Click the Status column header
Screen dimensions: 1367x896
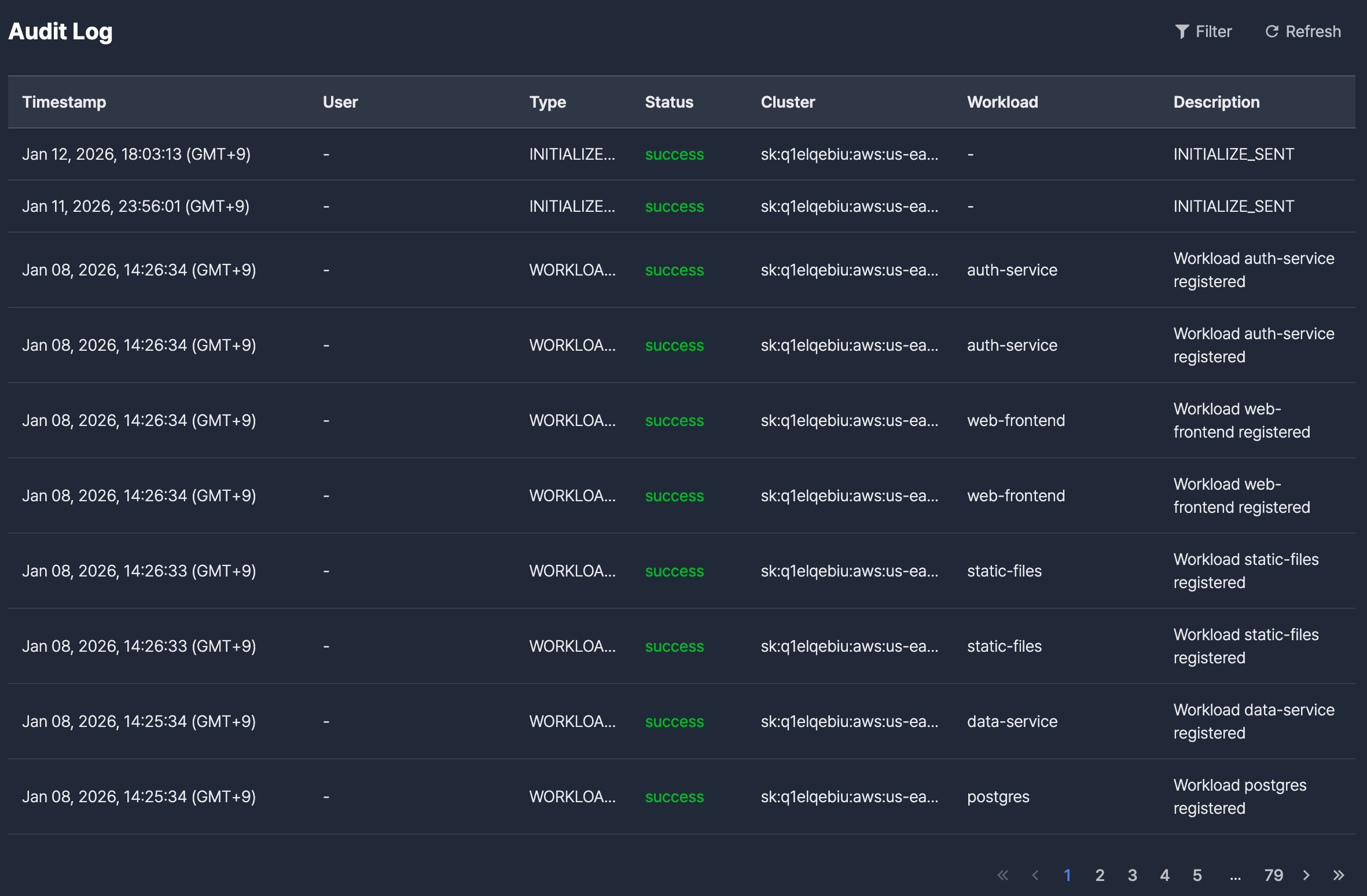[669, 102]
